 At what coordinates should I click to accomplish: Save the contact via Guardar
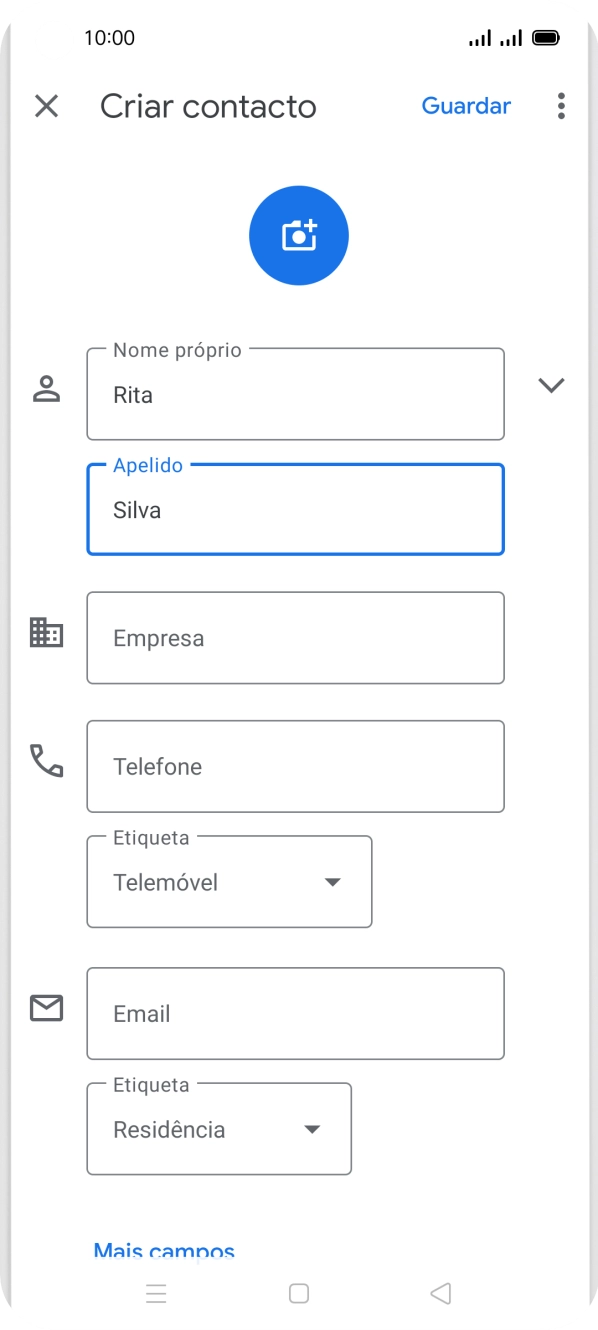coord(466,106)
